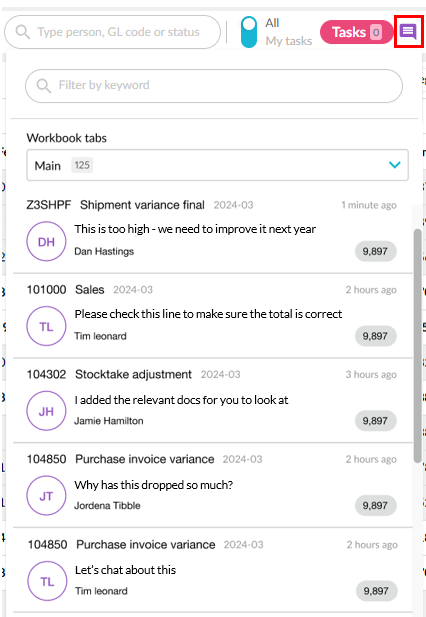Image resolution: width=426 pixels, height=617 pixels.
Task: Open the Main 125 workbook tab selector
Action: point(217,165)
